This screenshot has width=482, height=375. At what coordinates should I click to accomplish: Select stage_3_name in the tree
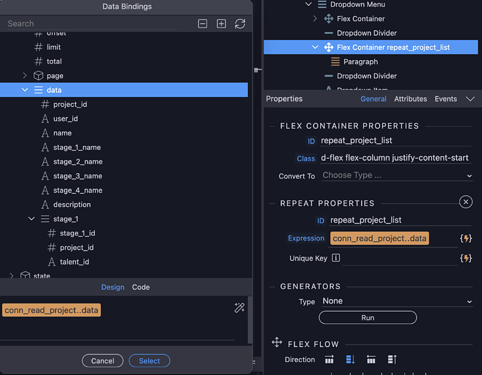point(78,176)
